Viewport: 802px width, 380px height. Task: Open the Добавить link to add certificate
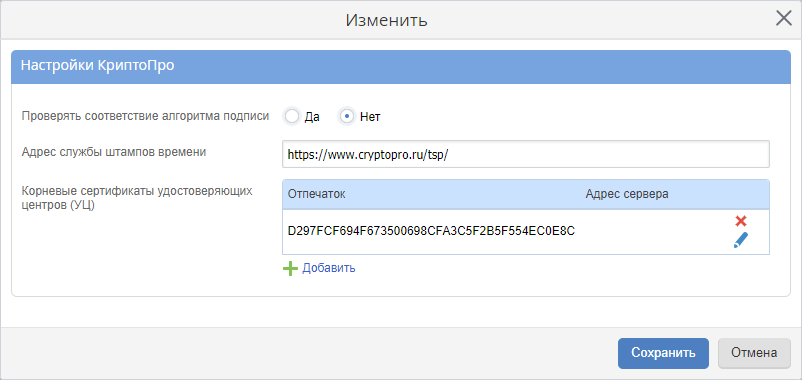tap(329, 268)
